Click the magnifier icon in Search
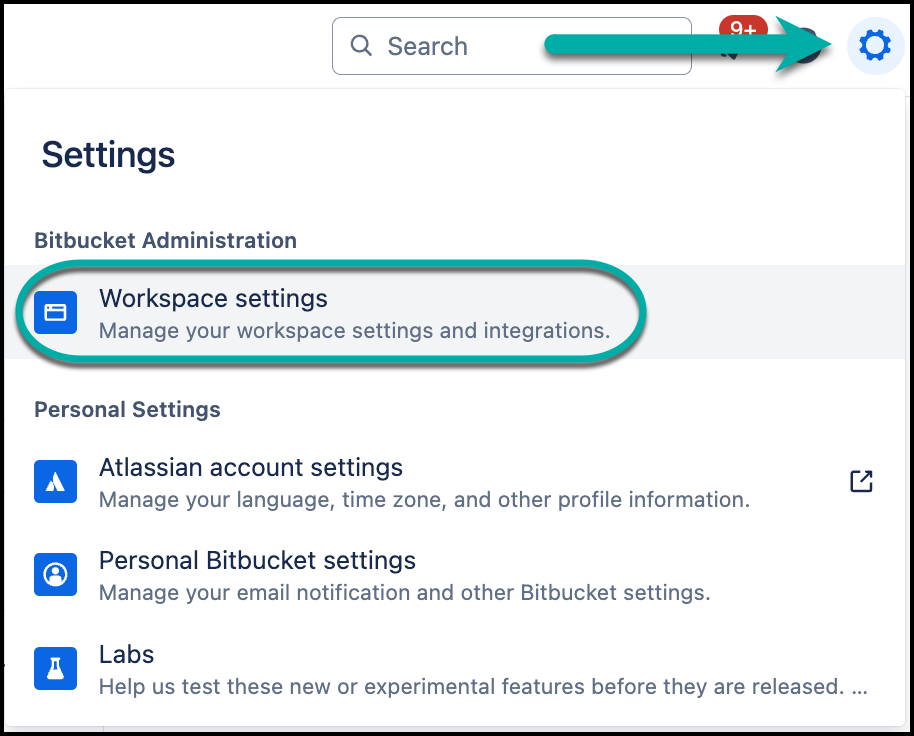 pos(361,46)
